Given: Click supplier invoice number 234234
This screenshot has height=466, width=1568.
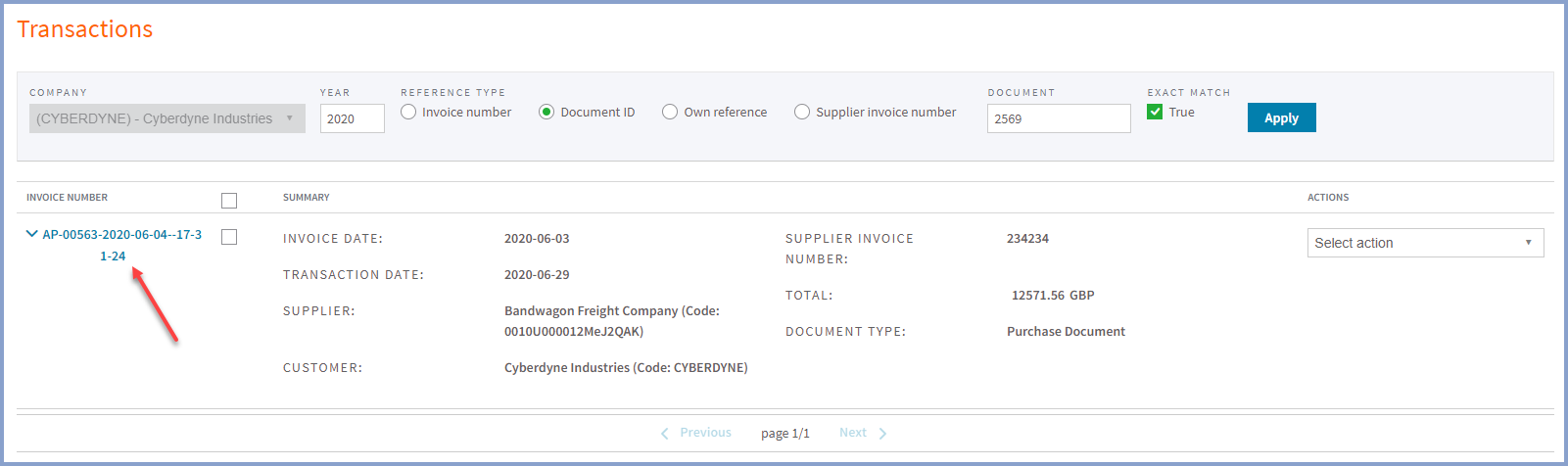Looking at the screenshot, I should pos(1027,238).
